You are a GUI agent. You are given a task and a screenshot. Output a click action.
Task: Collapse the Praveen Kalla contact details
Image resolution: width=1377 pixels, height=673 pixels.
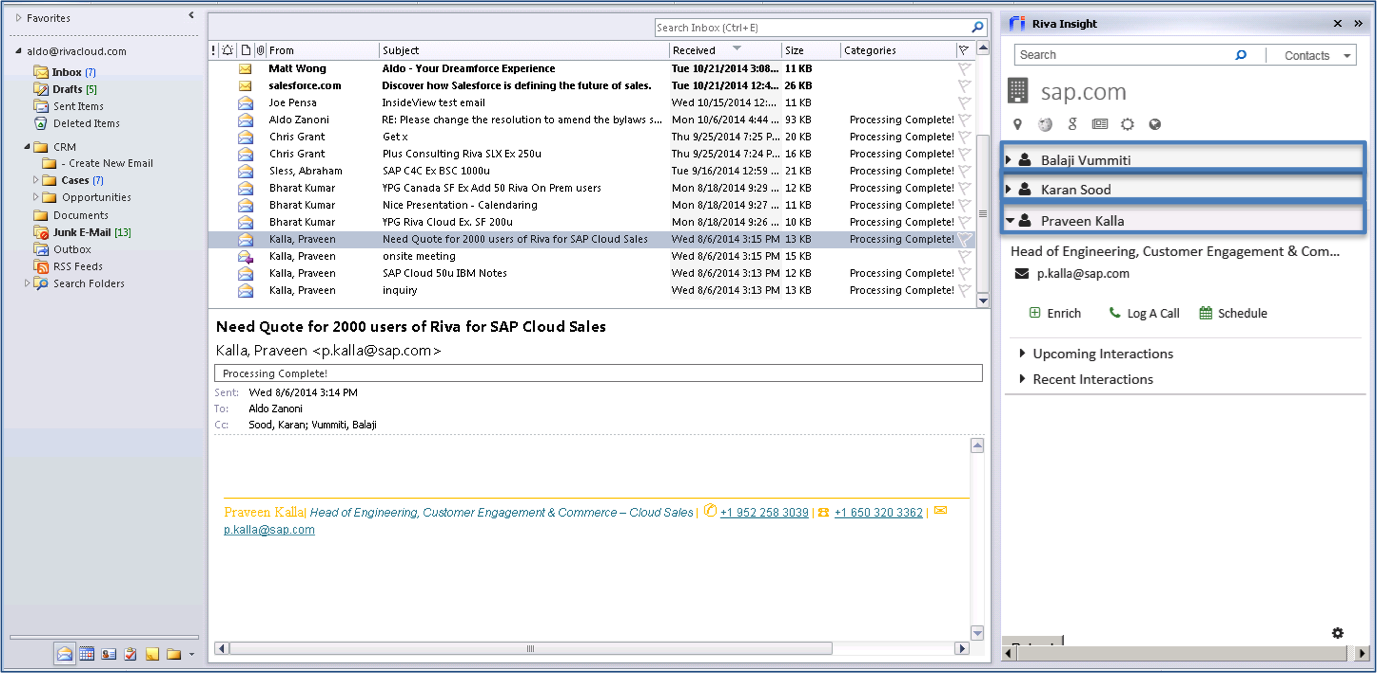click(1010, 220)
